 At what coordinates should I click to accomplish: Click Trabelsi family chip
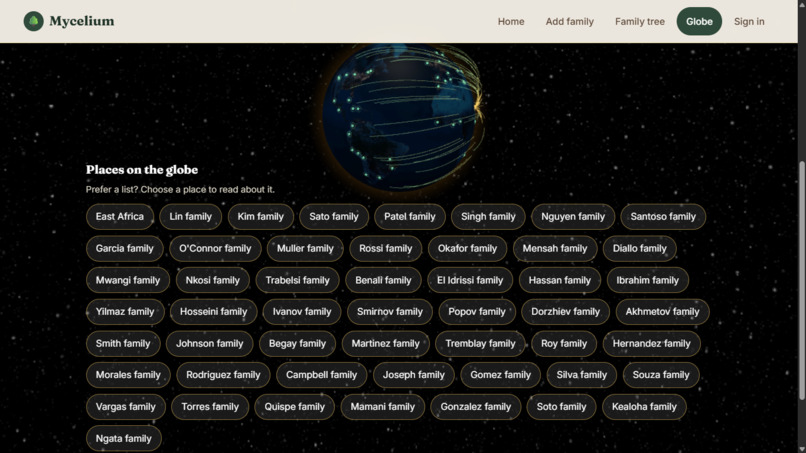click(297, 280)
